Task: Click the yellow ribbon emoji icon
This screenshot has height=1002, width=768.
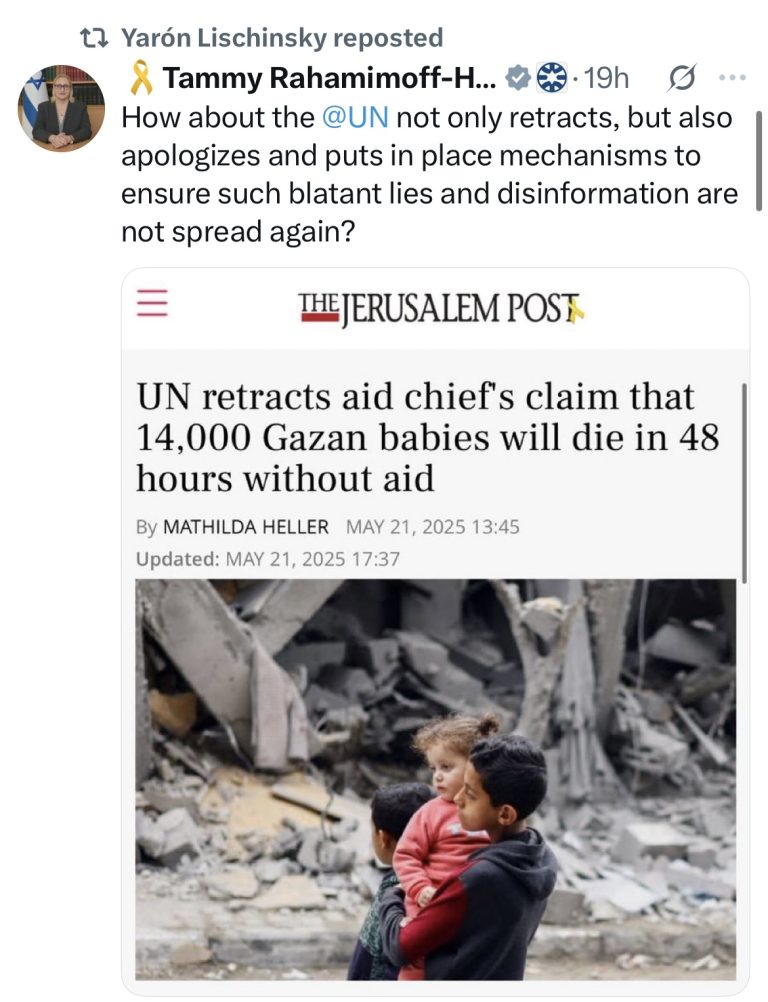Action: click(x=141, y=78)
